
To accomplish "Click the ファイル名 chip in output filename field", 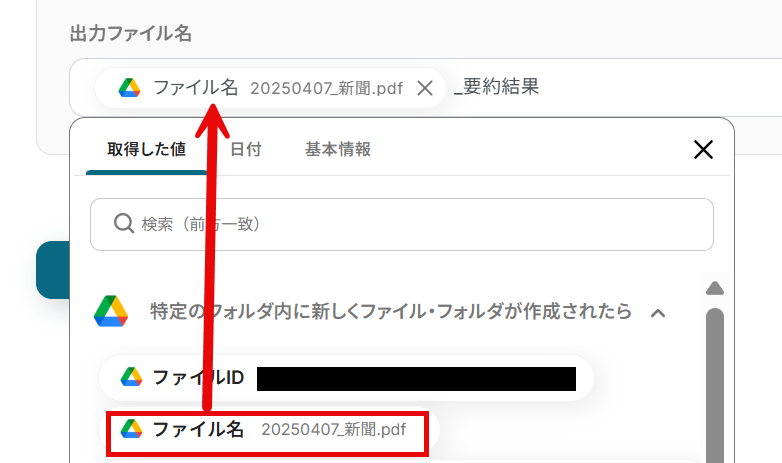I will click(270, 88).
